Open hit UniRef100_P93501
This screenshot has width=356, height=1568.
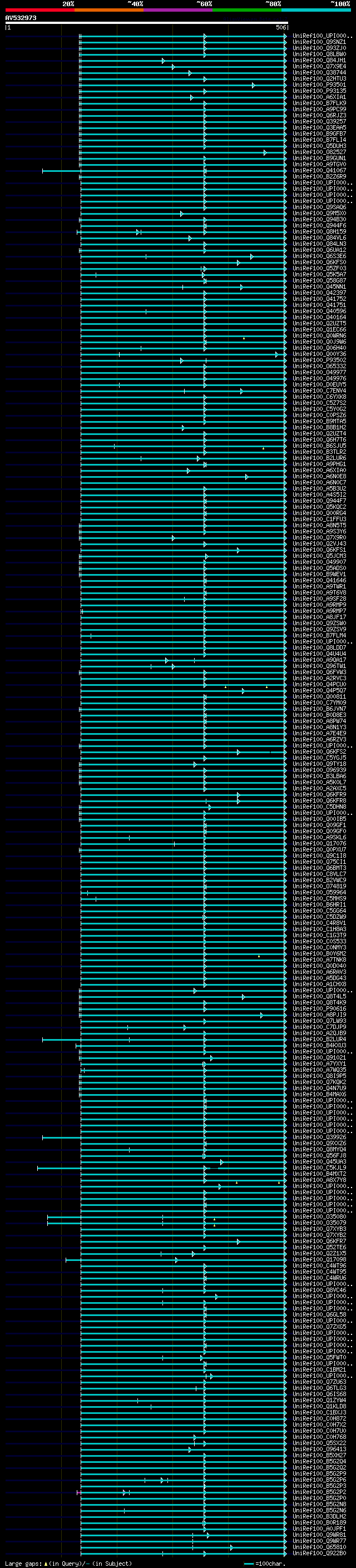319,85
